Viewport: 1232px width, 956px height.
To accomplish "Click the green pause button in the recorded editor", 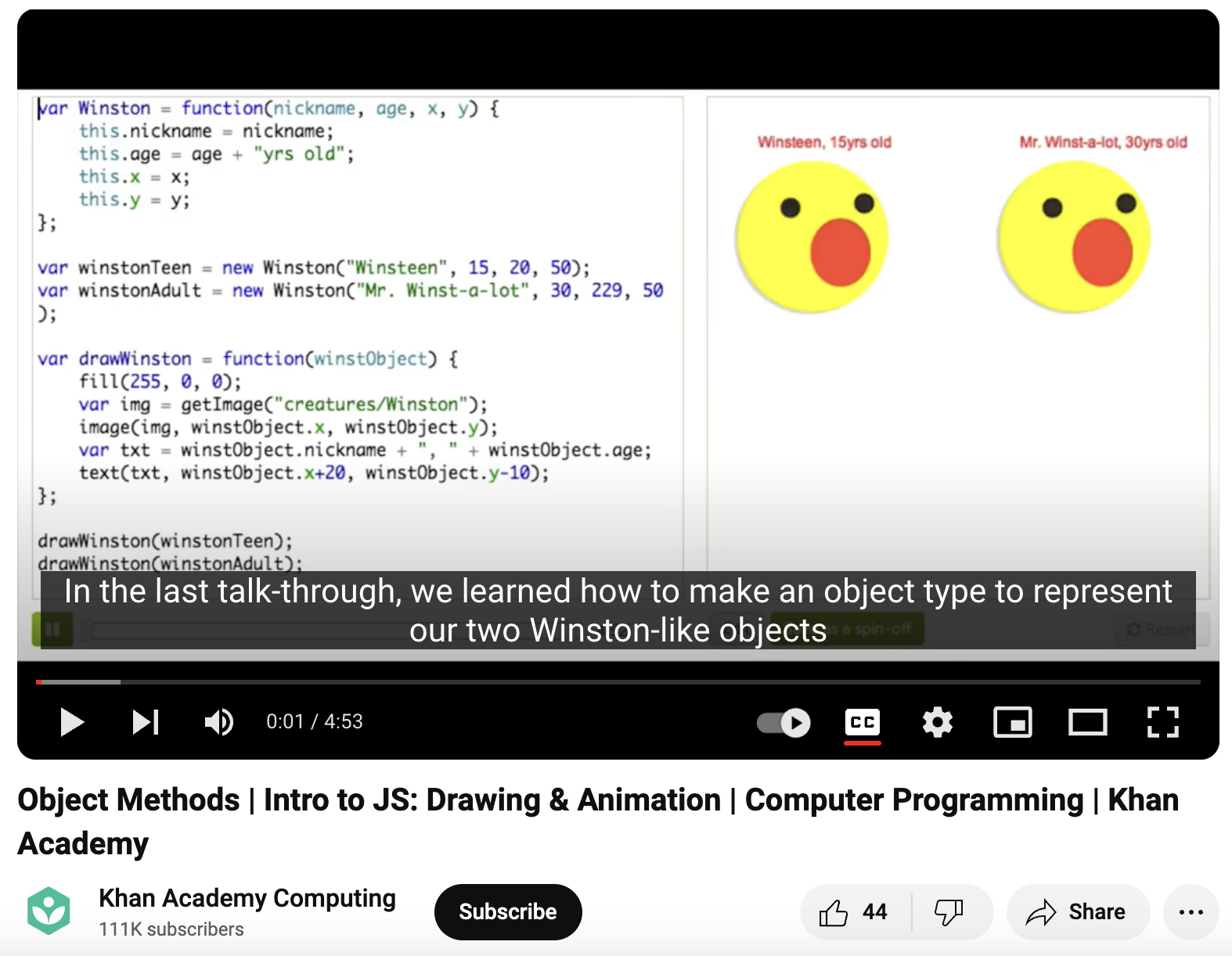I will (52, 629).
